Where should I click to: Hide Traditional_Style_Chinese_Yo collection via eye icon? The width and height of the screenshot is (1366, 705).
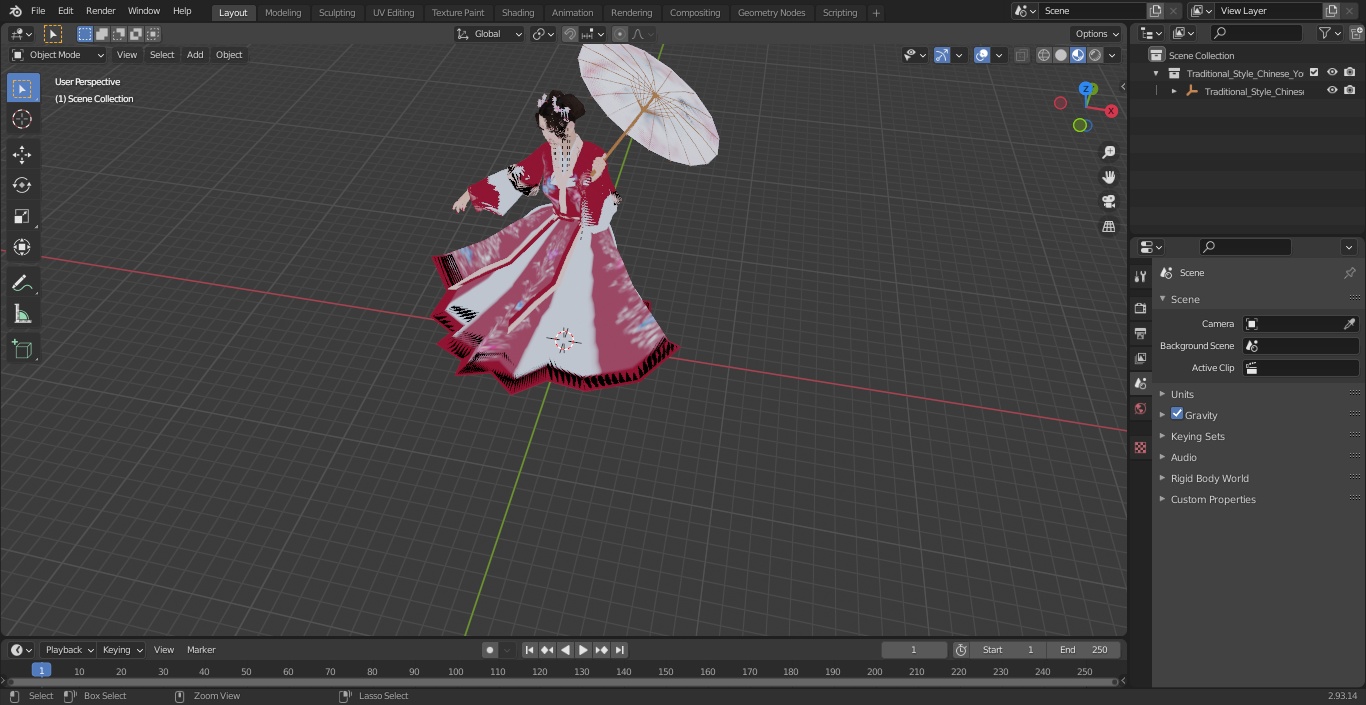click(x=1332, y=72)
